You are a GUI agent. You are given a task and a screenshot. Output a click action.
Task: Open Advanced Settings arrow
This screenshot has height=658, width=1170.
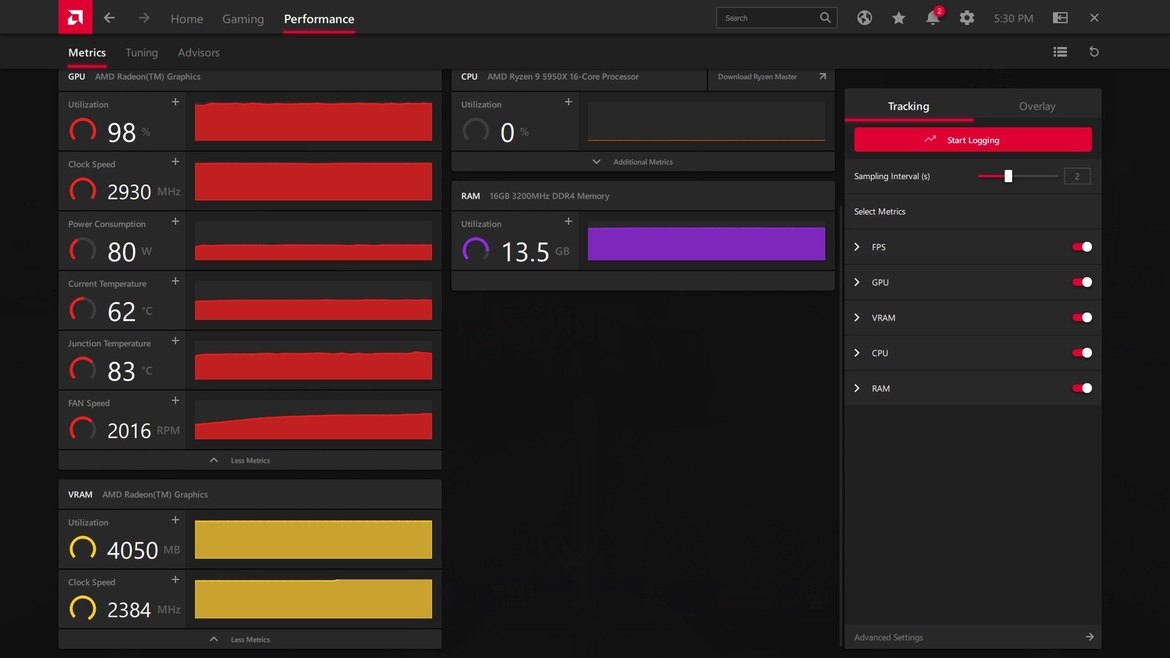1089,637
